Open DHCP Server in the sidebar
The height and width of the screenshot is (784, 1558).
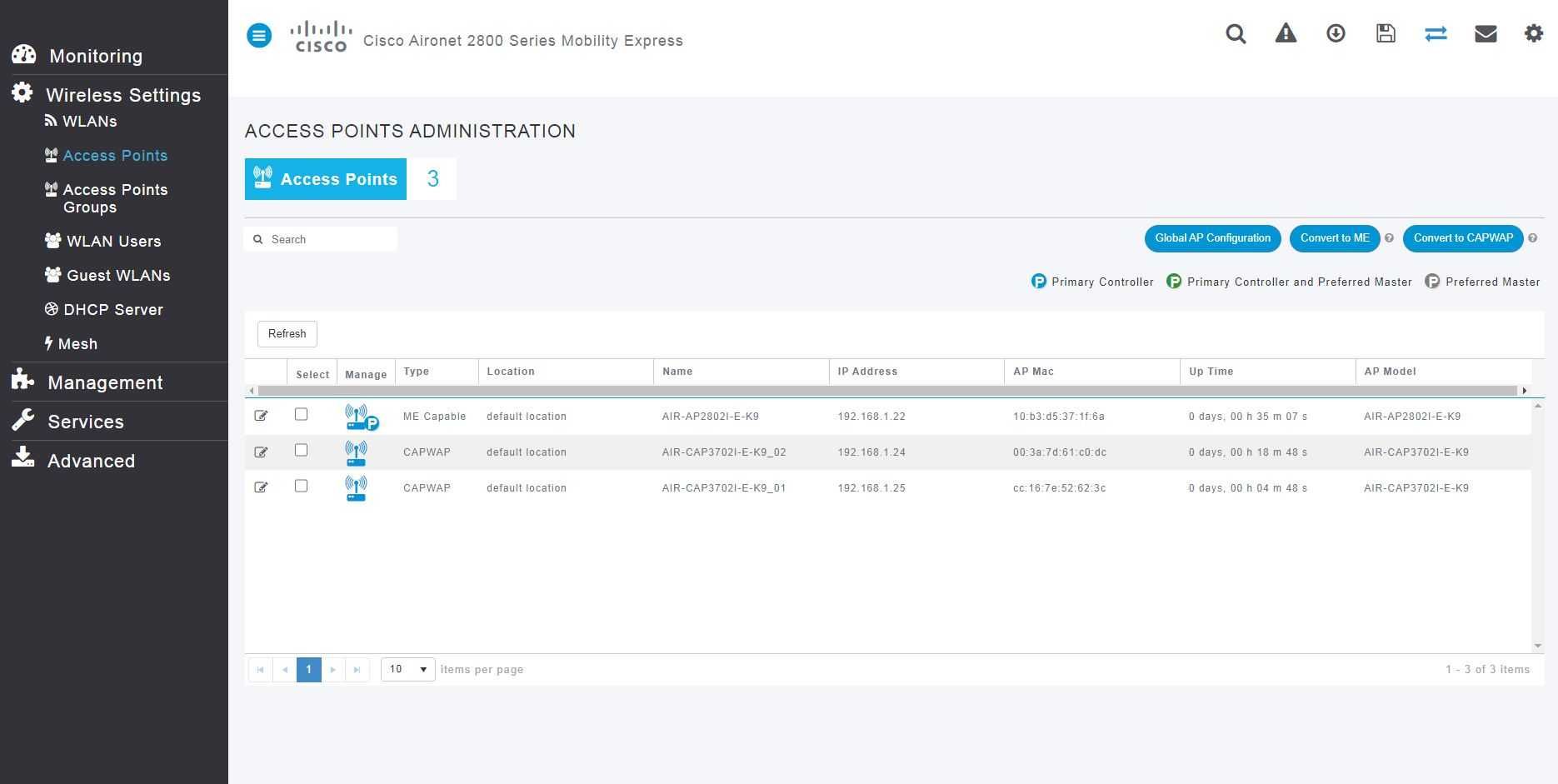coord(113,310)
